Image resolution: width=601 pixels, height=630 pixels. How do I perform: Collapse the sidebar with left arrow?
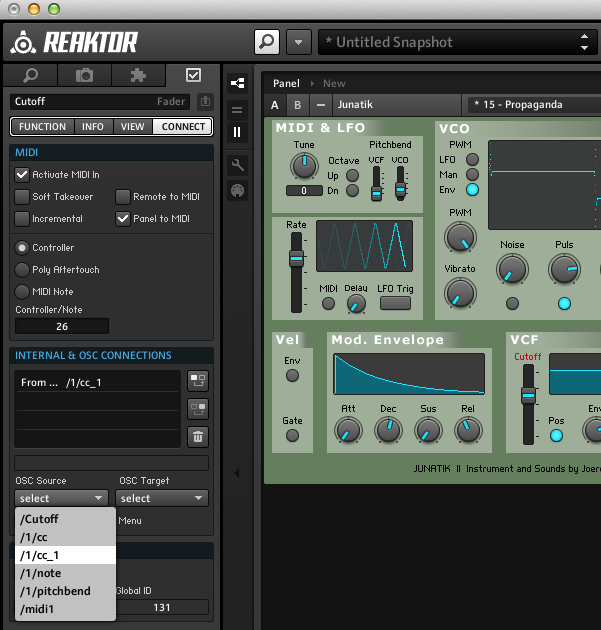[237, 473]
